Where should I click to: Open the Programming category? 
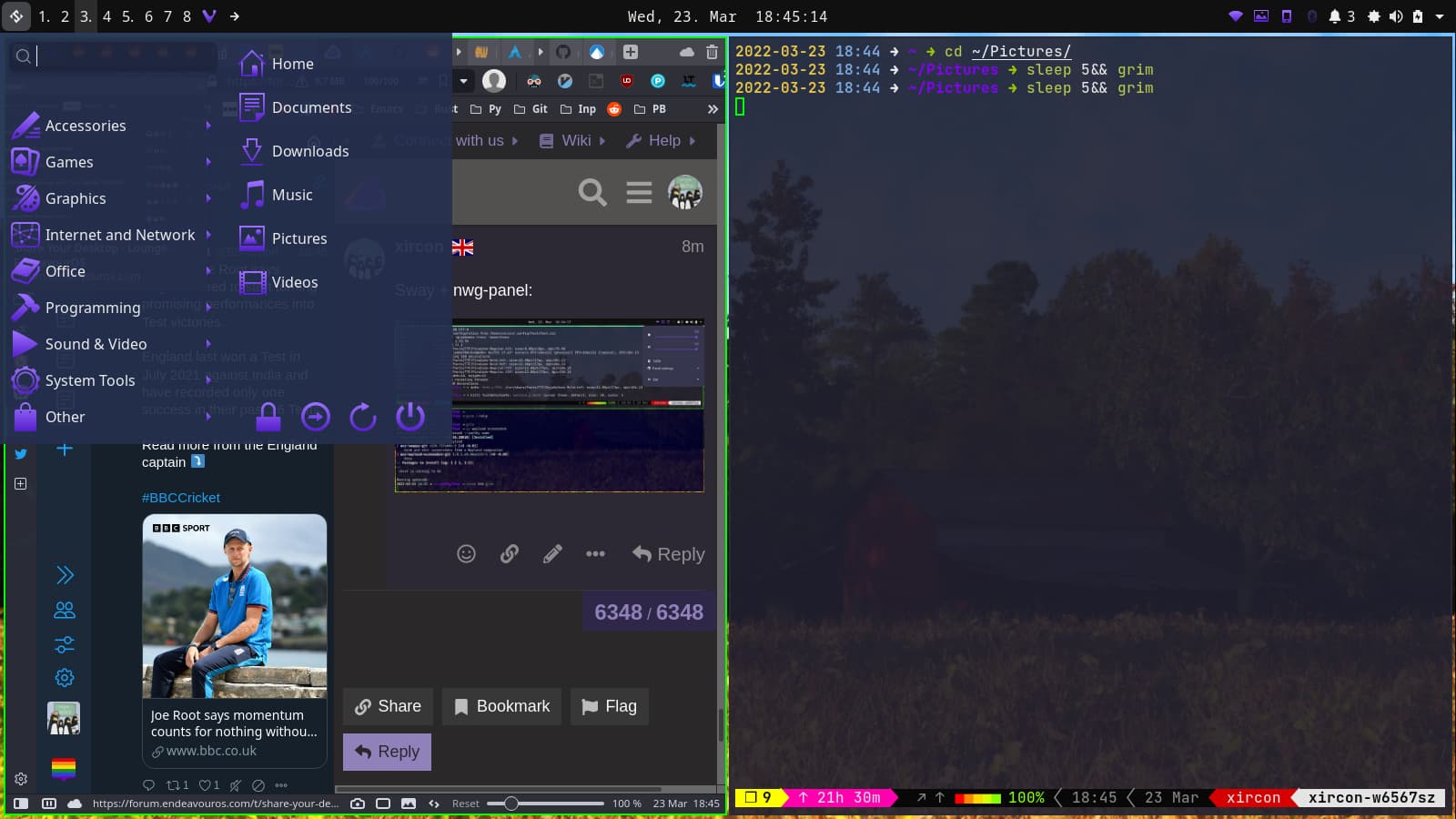(111, 308)
